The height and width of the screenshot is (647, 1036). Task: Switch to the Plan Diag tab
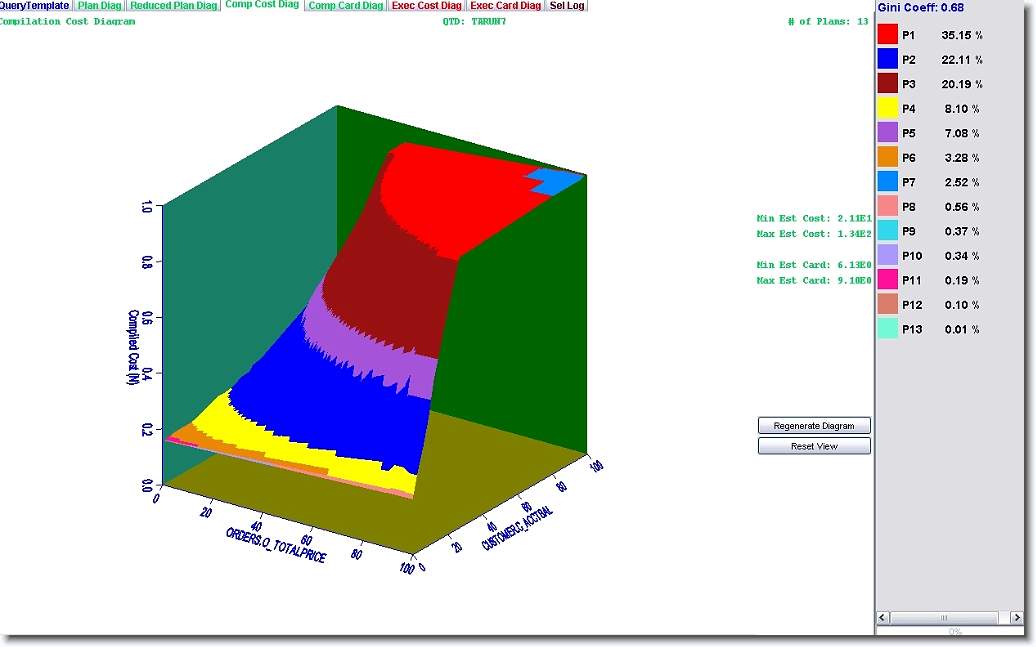pyautogui.click(x=100, y=6)
